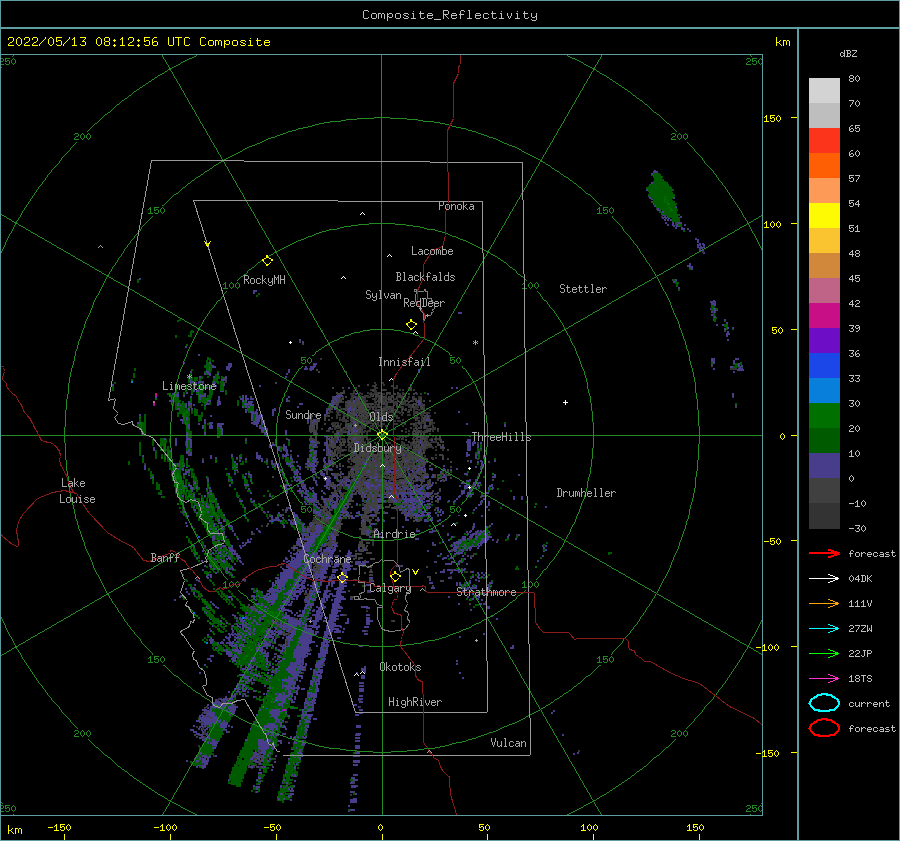
Task: Click the Airdrie label
Action: tap(394, 534)
